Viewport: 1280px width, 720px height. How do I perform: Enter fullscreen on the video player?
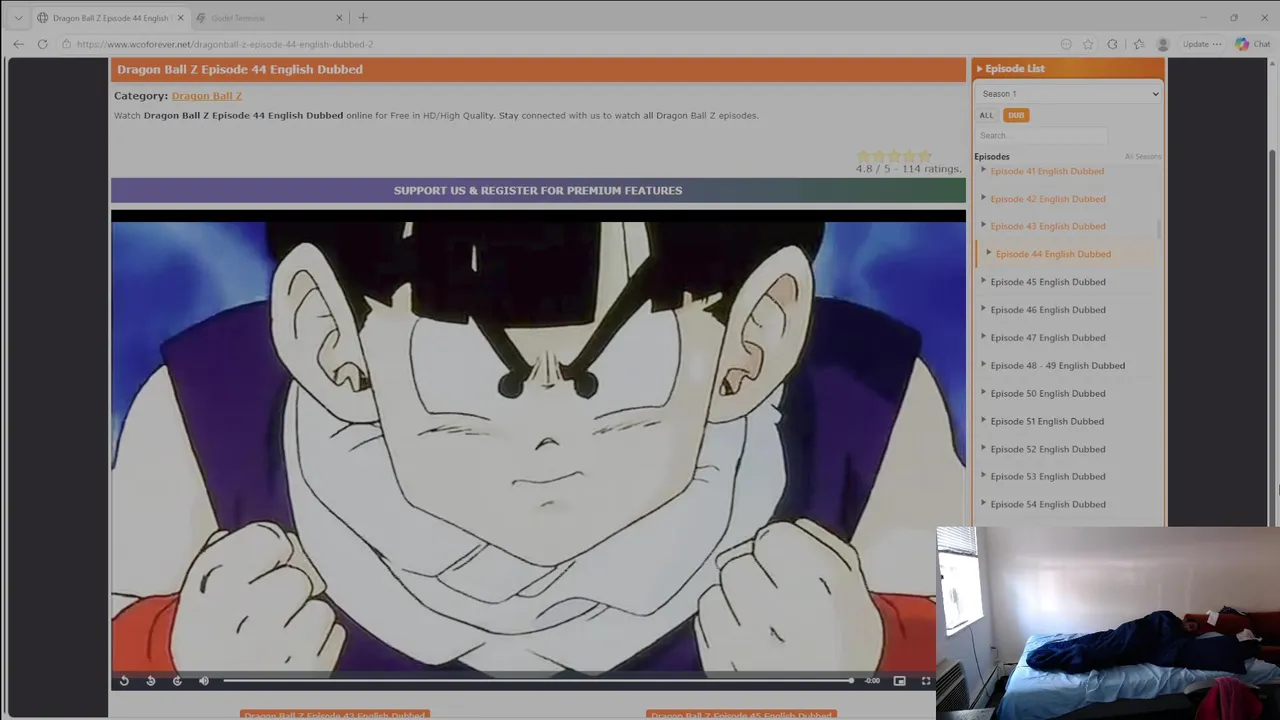(926, 681)
